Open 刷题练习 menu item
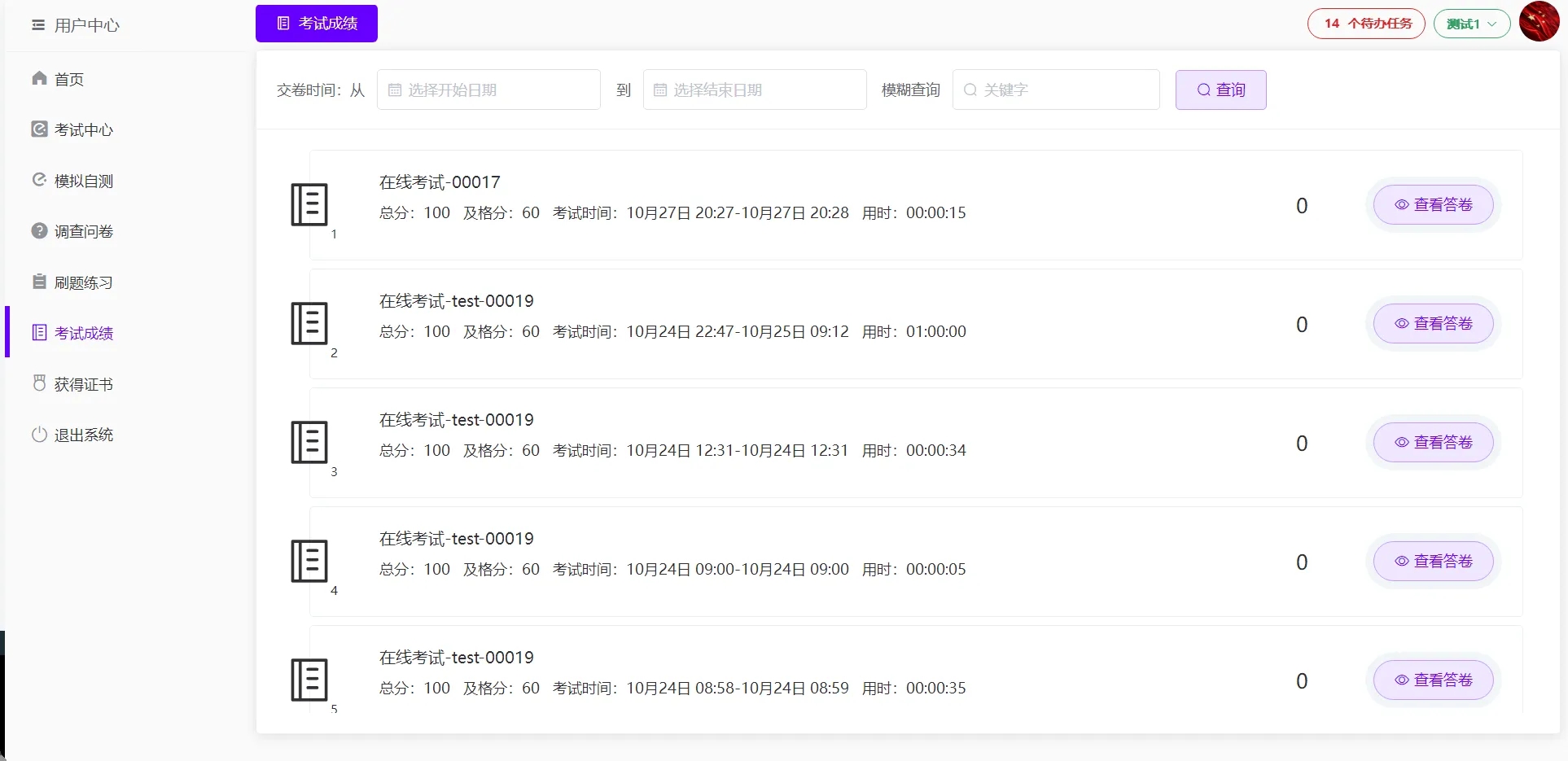 click(84, 282)
